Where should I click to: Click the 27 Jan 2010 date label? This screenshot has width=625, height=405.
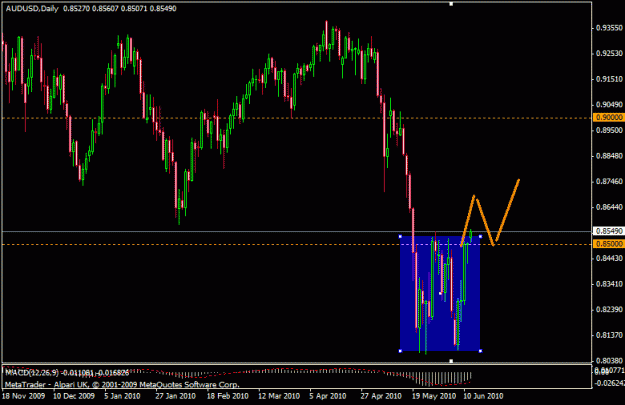click(x=176, y=396)
